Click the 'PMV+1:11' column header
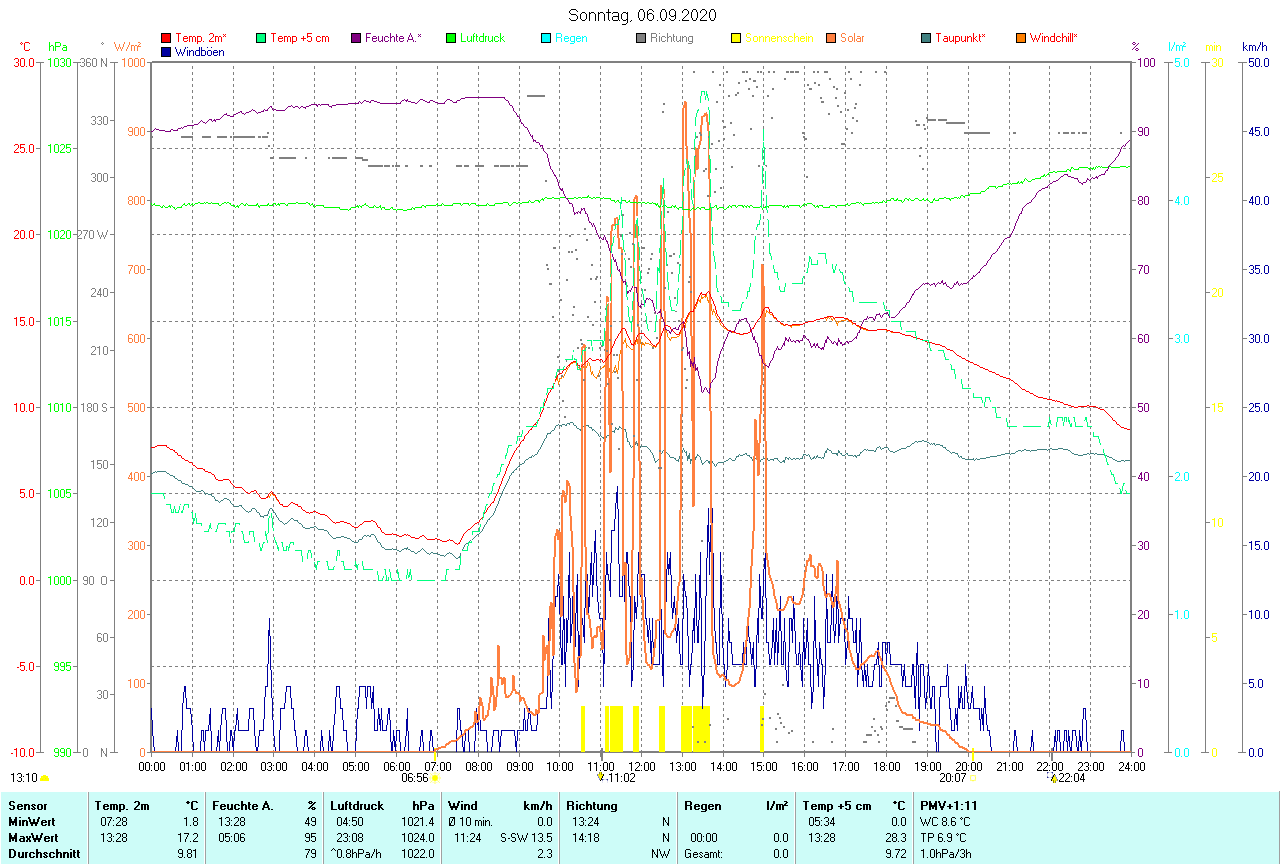Viewport: 1280px width, 864px height. click(949, 805)
